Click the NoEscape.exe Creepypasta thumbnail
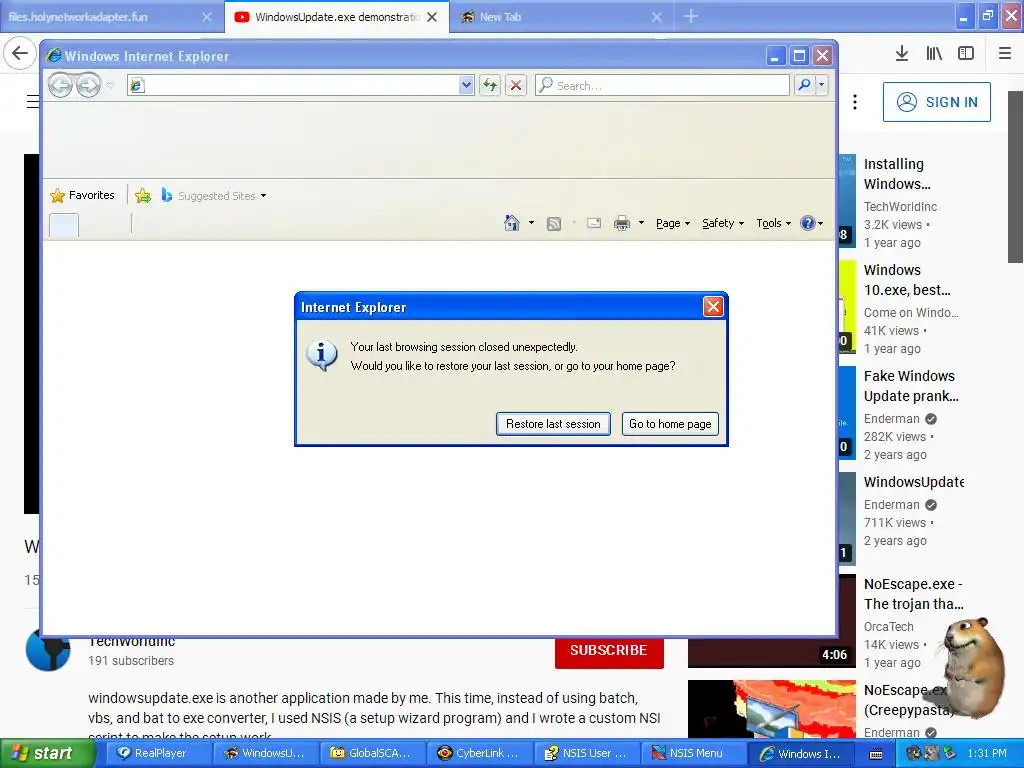 coord(772,709)
